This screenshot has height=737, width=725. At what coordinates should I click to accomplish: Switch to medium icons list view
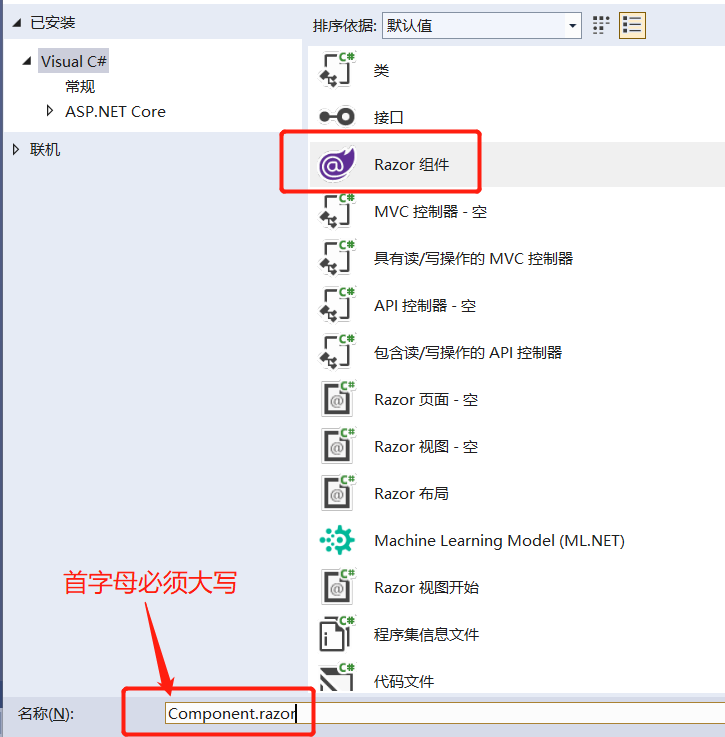632,25
